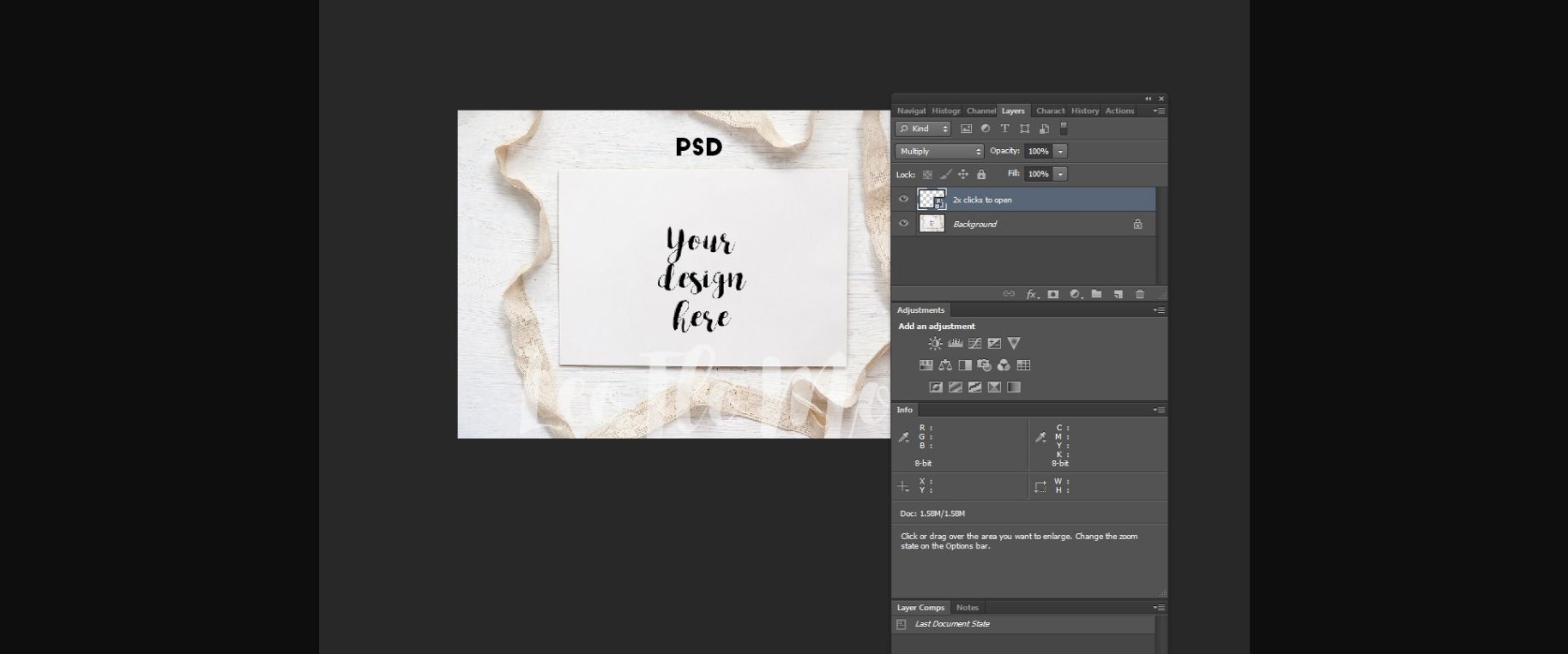
Task: Lock all layer attributes
Action: [x=981, y=175]
